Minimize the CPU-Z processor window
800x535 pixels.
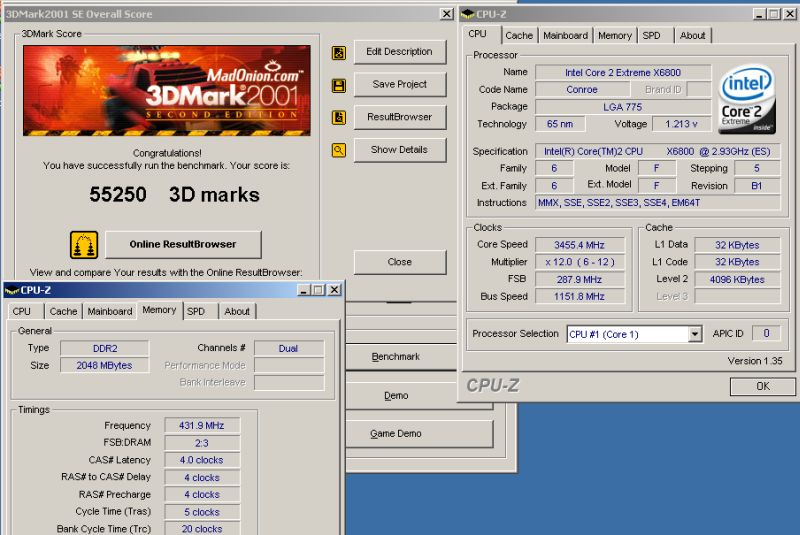[x=759, y=14]
